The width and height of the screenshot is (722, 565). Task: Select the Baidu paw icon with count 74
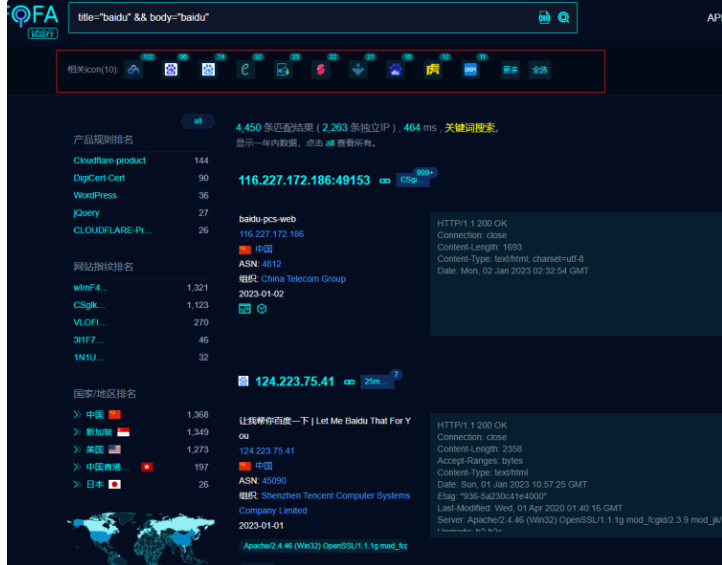coord(208,70)
